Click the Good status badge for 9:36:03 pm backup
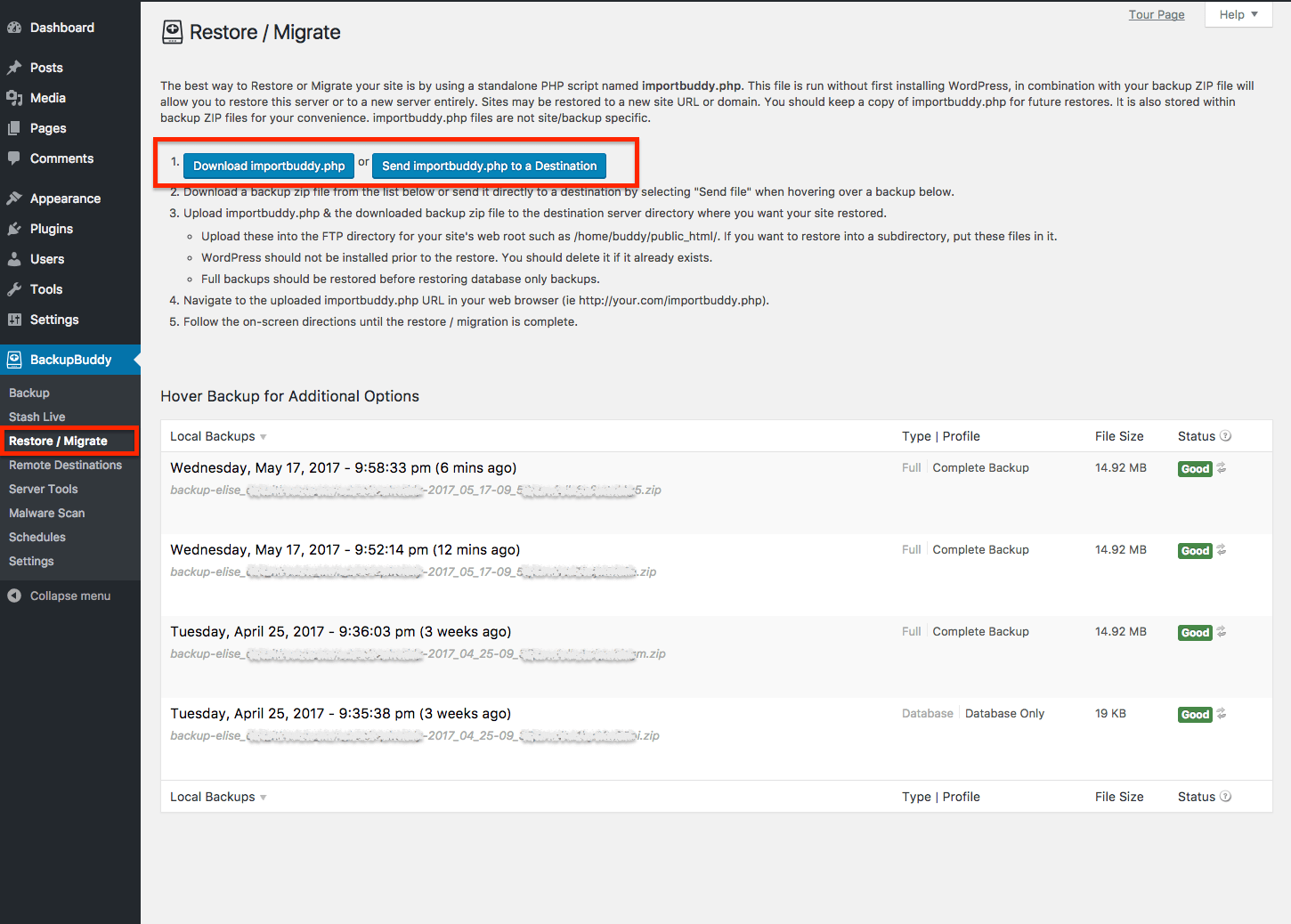This screenshot has width=1291, height=924. [1195, 633]
